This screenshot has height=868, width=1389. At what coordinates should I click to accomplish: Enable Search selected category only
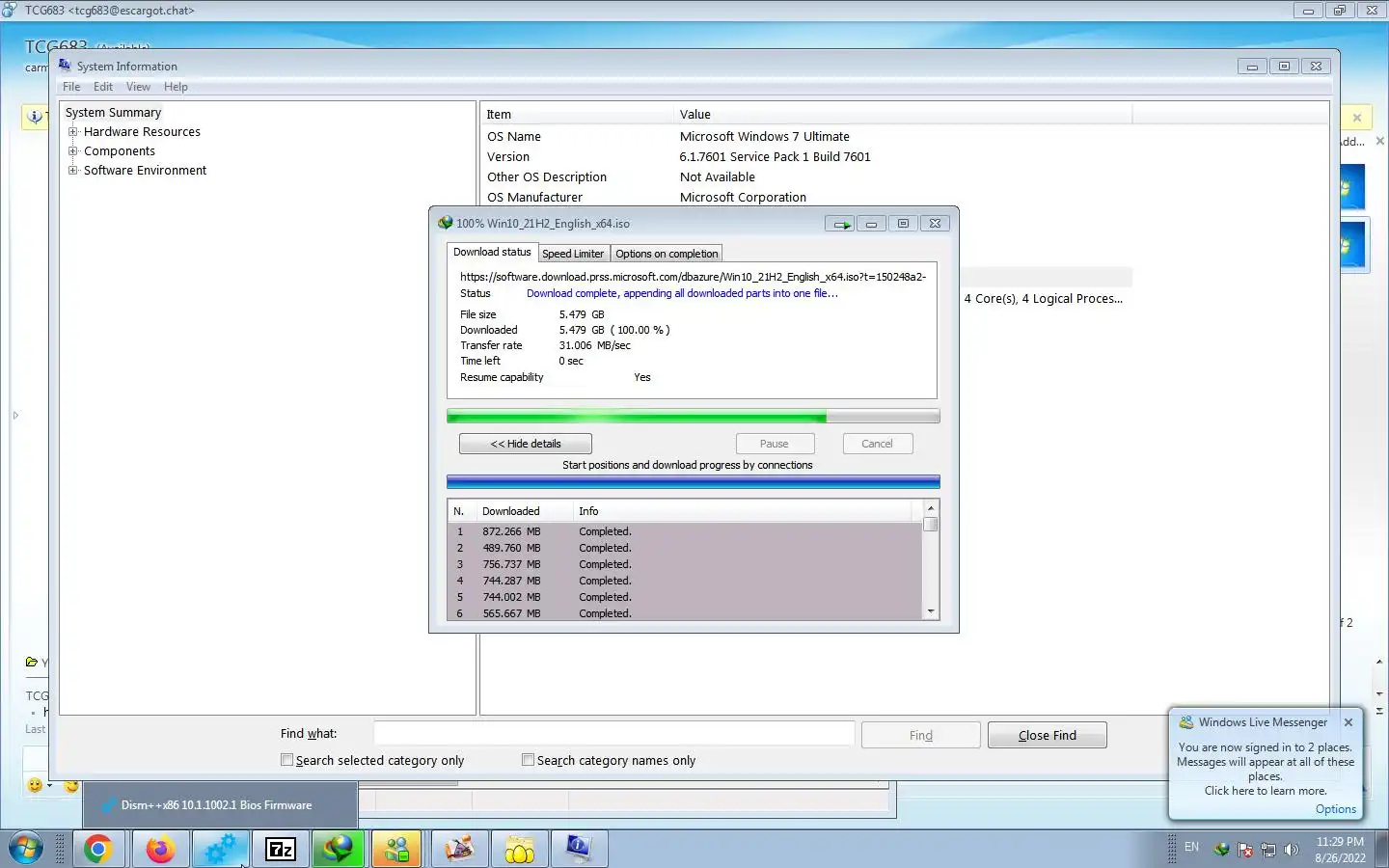pyautogui.click(x=287, y=760)
